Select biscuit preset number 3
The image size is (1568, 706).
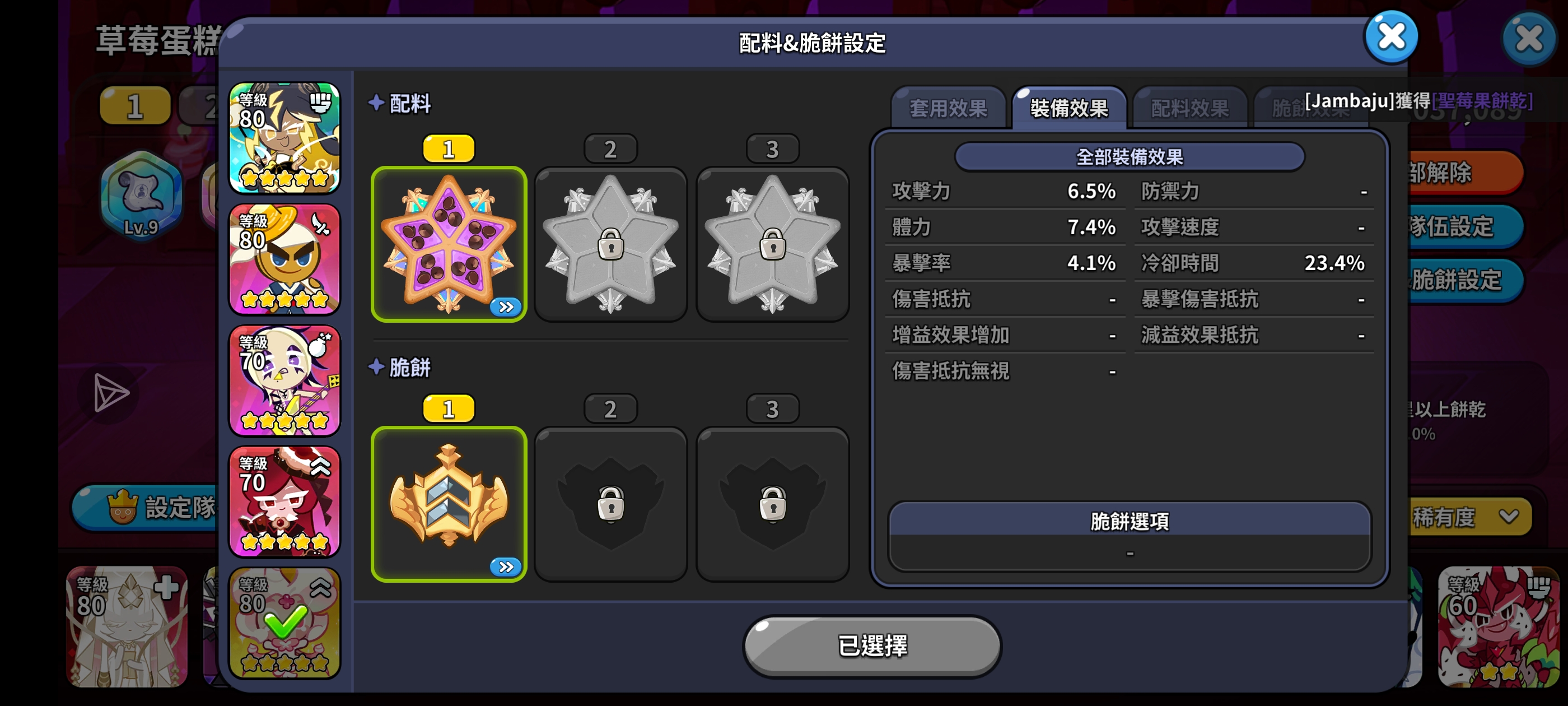pyautogui.click(x=772, y=408)
